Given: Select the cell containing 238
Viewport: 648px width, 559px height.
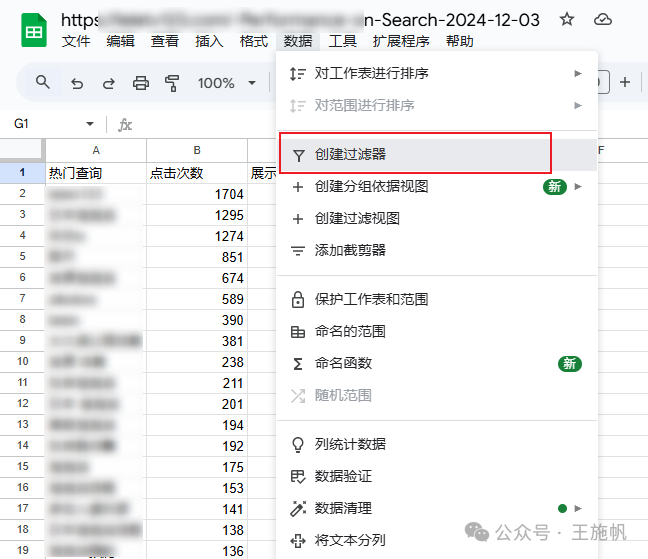Looking at the screenshot, I should point(197,362).
